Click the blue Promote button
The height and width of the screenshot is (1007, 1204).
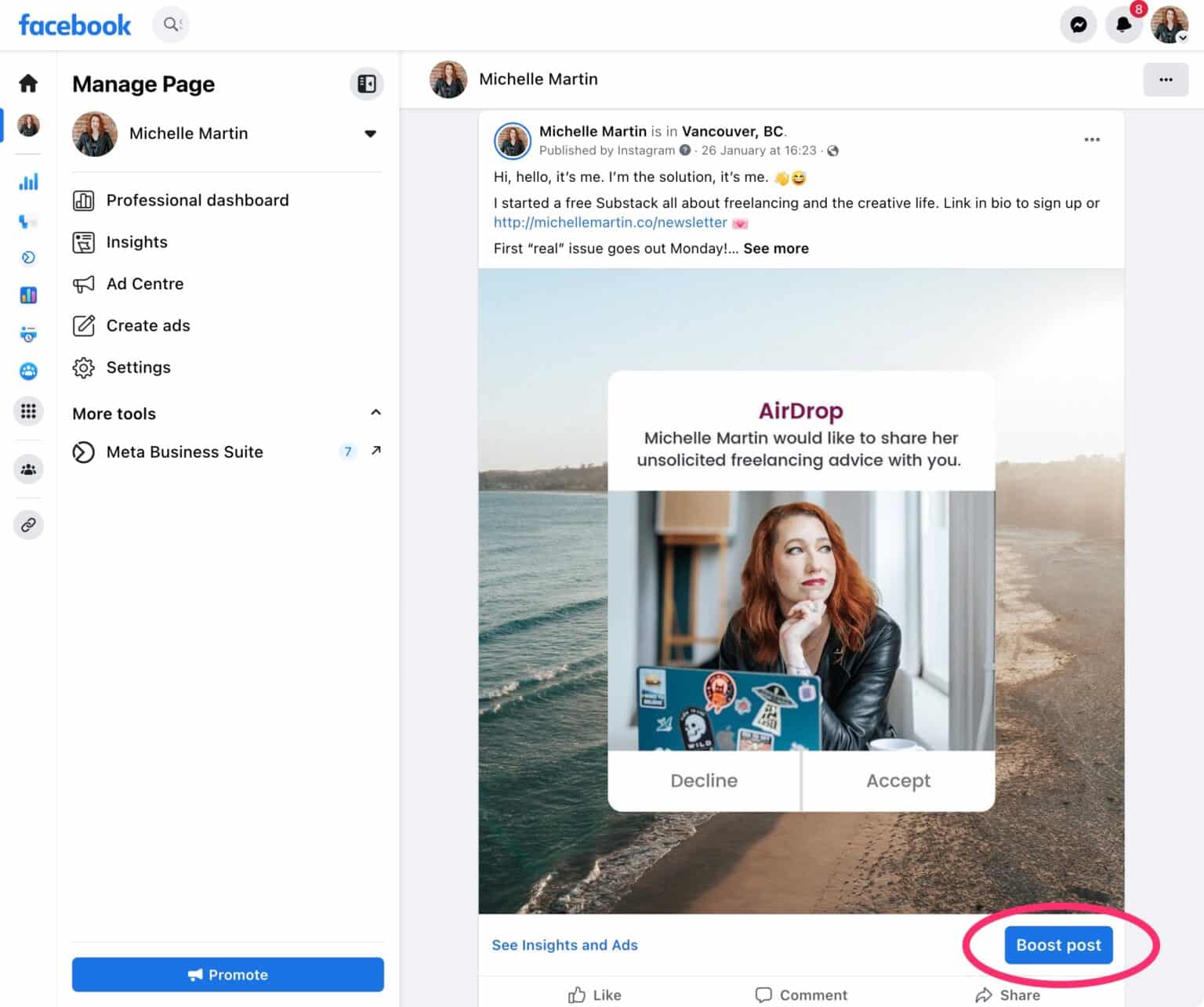227,974
